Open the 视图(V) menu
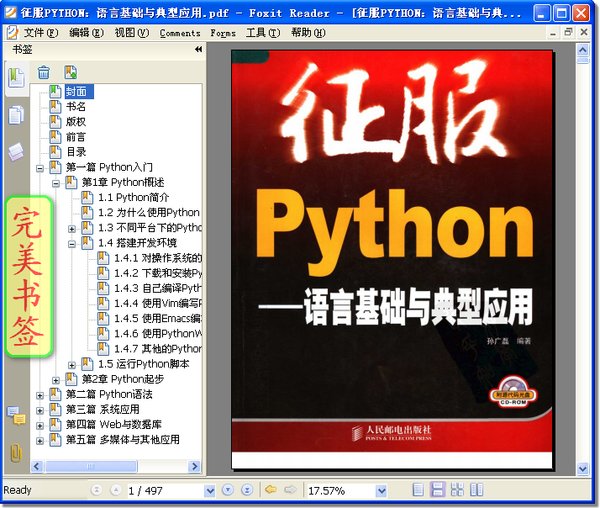 tap(131, 33)
